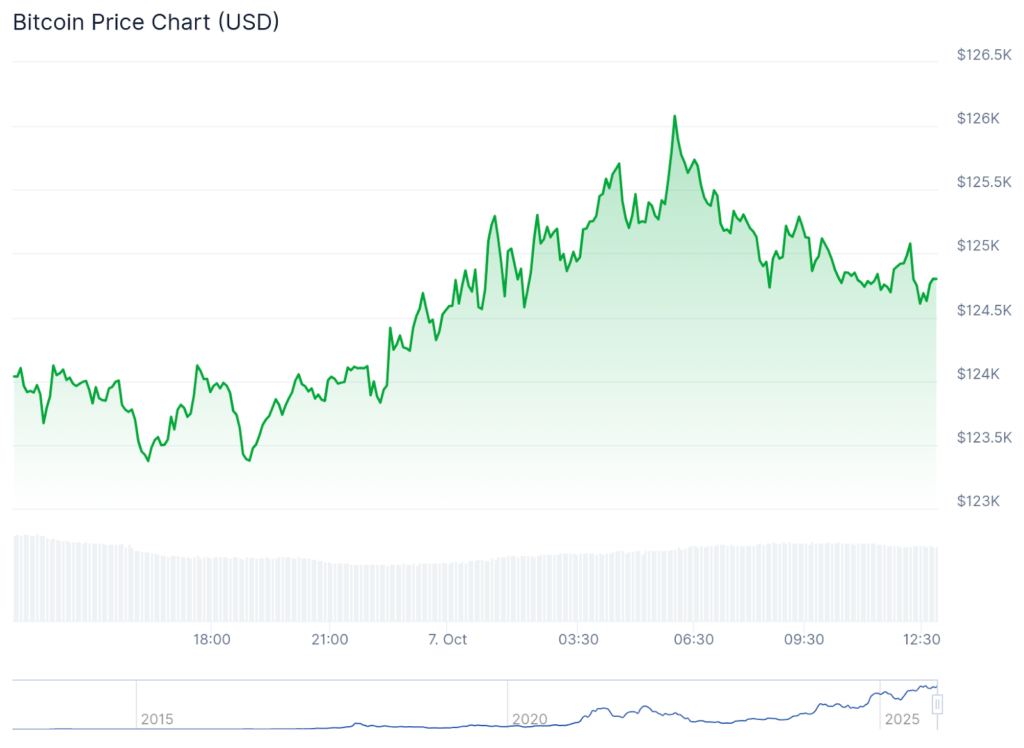Click the $123.5K price axis label
The width and height of the screenshot is (1024, 748).
[x=983, y=438]
